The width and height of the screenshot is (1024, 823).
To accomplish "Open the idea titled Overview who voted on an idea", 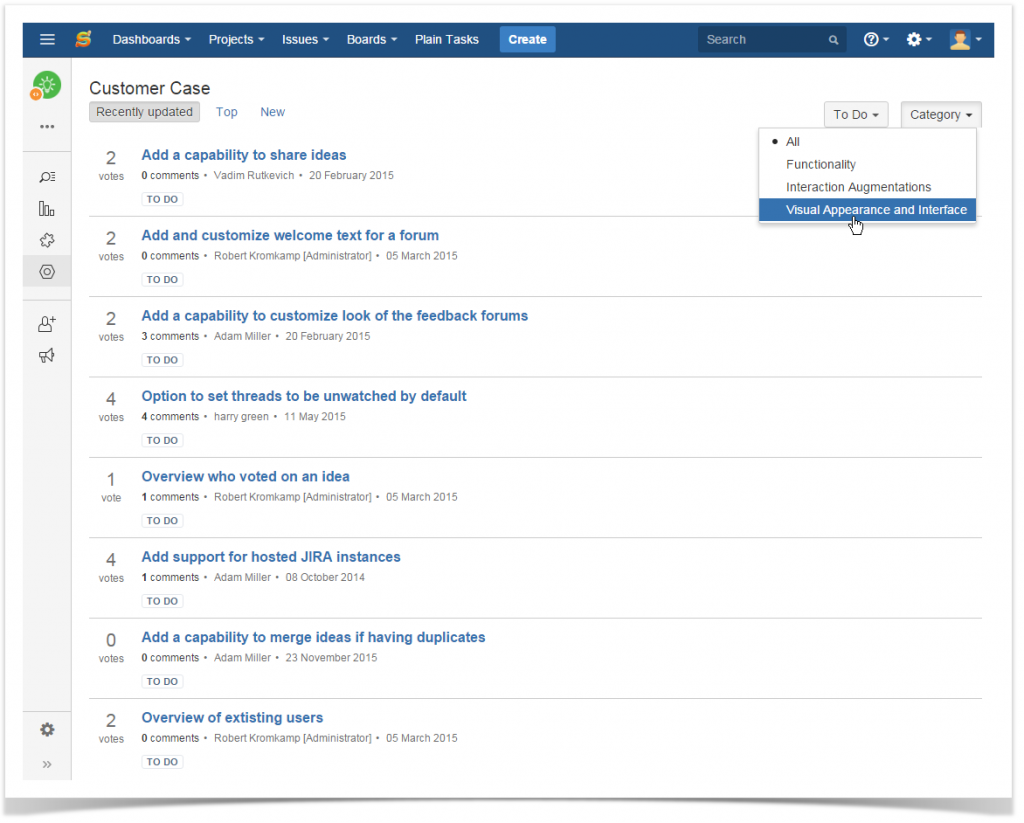I will pyautogui.click(x=245, y=476).
